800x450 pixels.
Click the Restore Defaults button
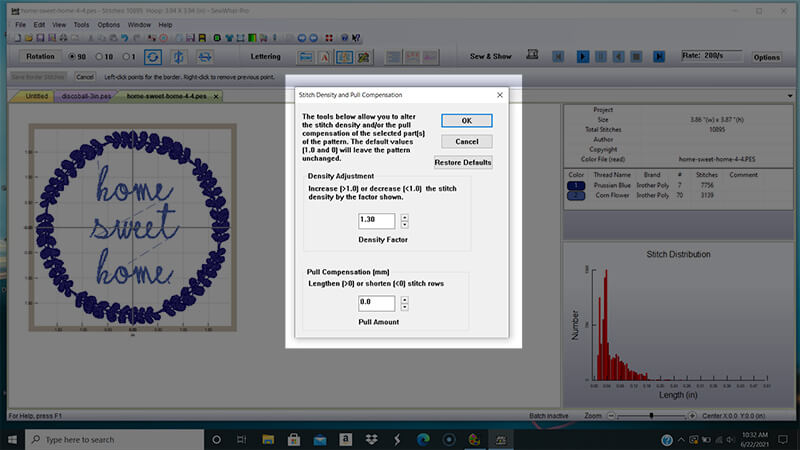tap(462, 162)
